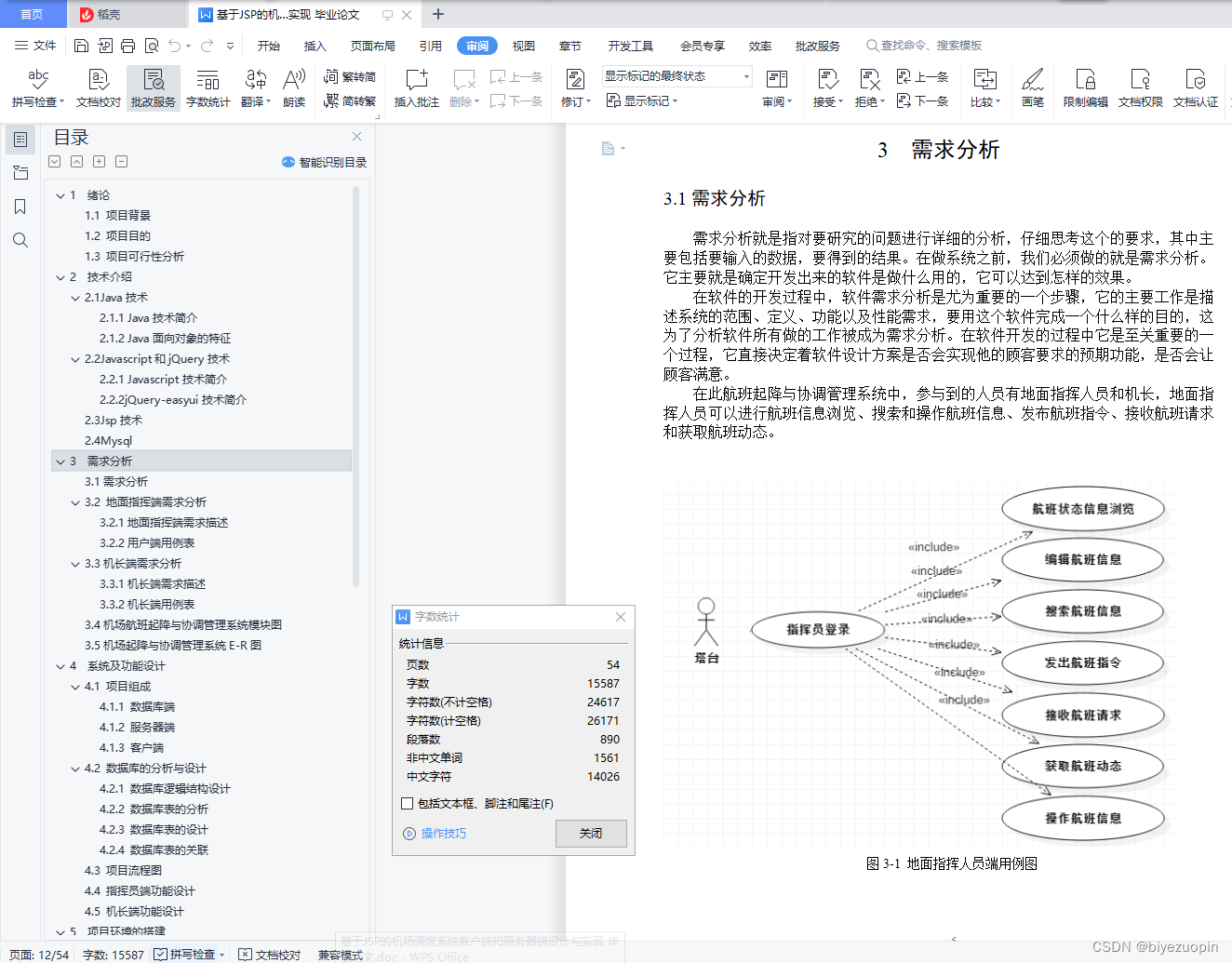Select the ink pen (画笔) tool
This screenshot has width=1232, height=963.
1032,88
